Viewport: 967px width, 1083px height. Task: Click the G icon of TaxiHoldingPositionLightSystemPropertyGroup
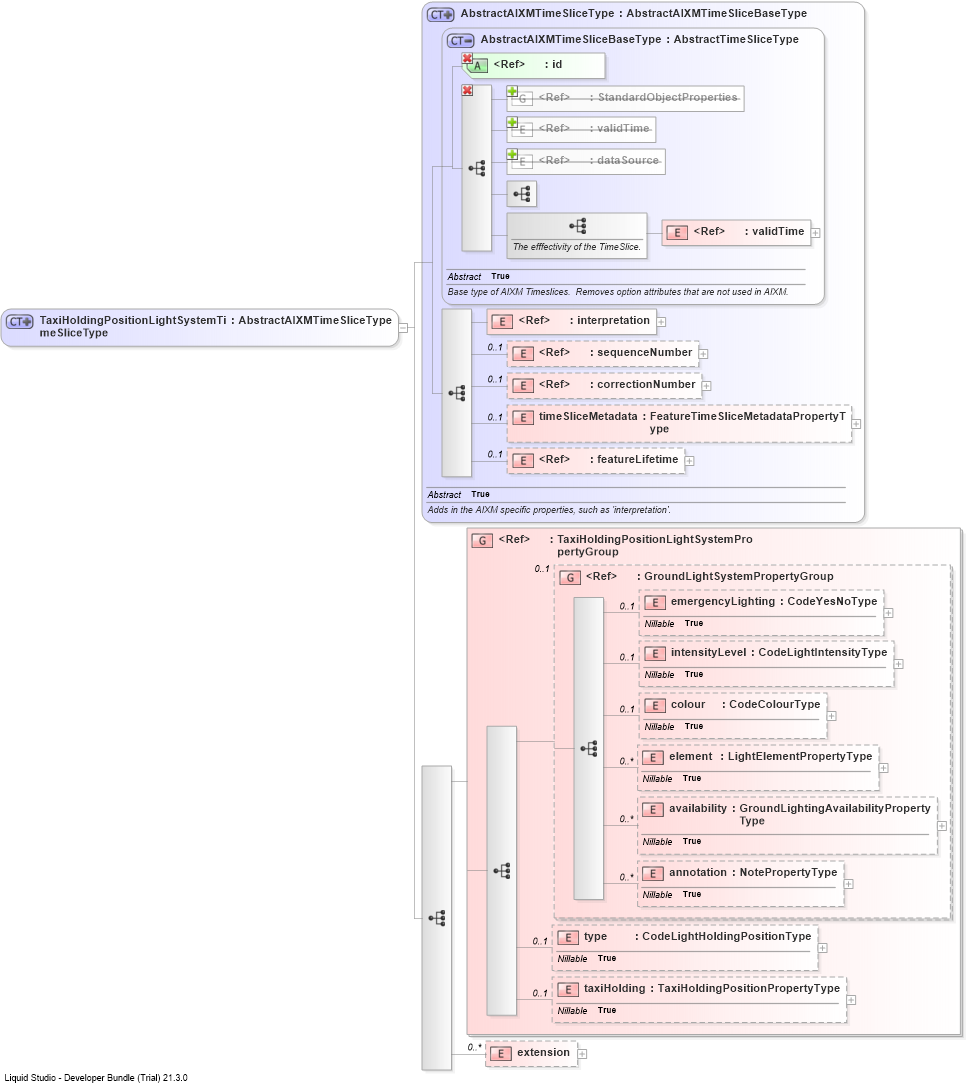tap(482, 541)
